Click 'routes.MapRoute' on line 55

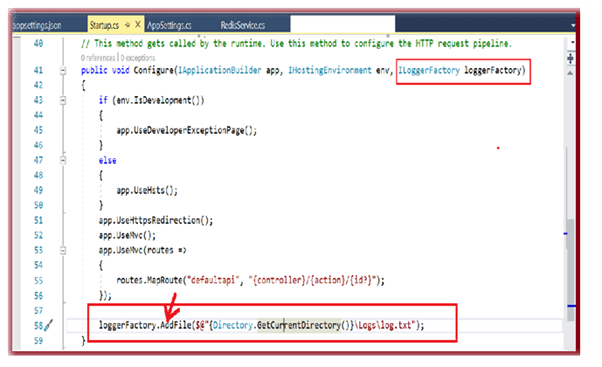pyautogui.click(x=149, y=280)
